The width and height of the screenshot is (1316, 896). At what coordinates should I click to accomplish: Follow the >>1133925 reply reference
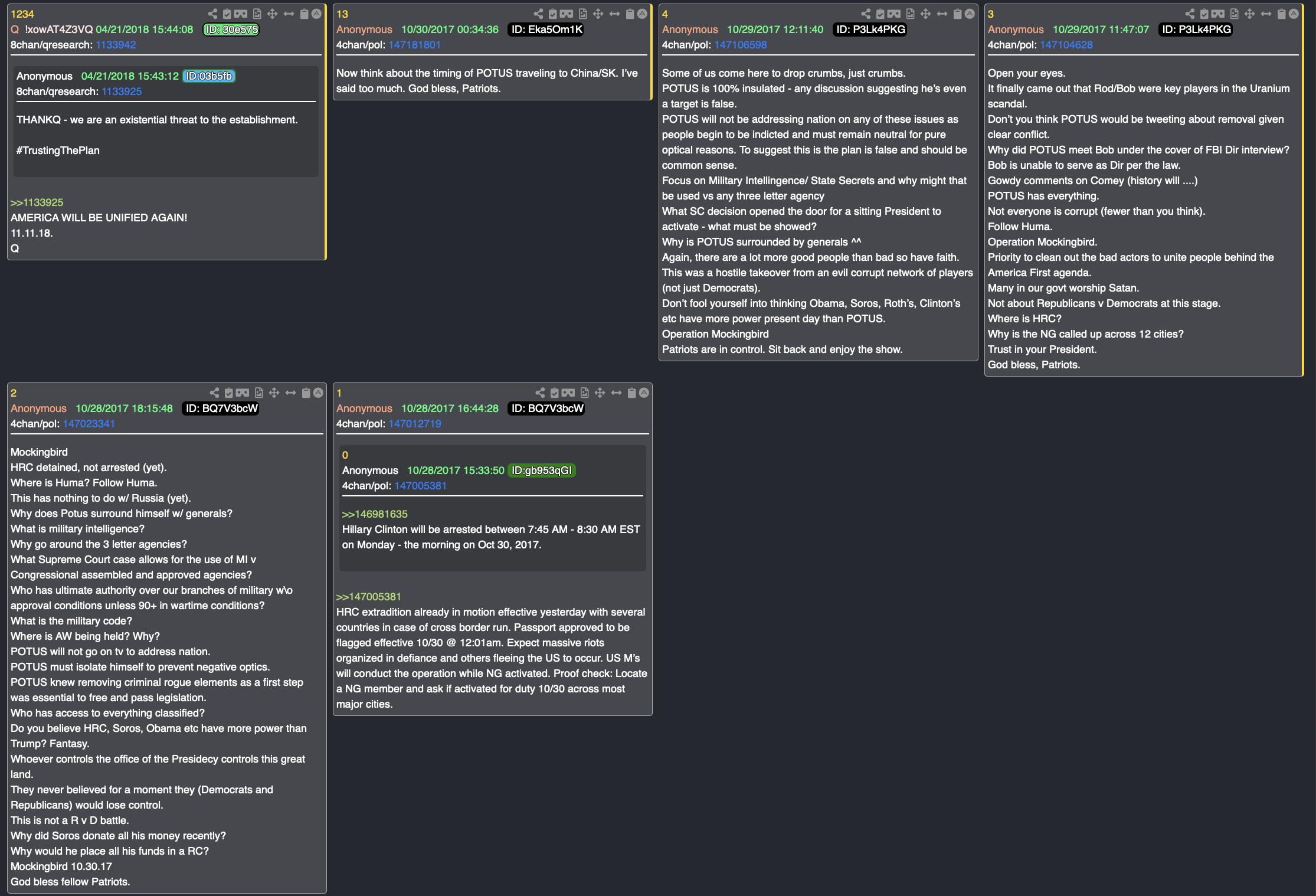tap(37, 202)
